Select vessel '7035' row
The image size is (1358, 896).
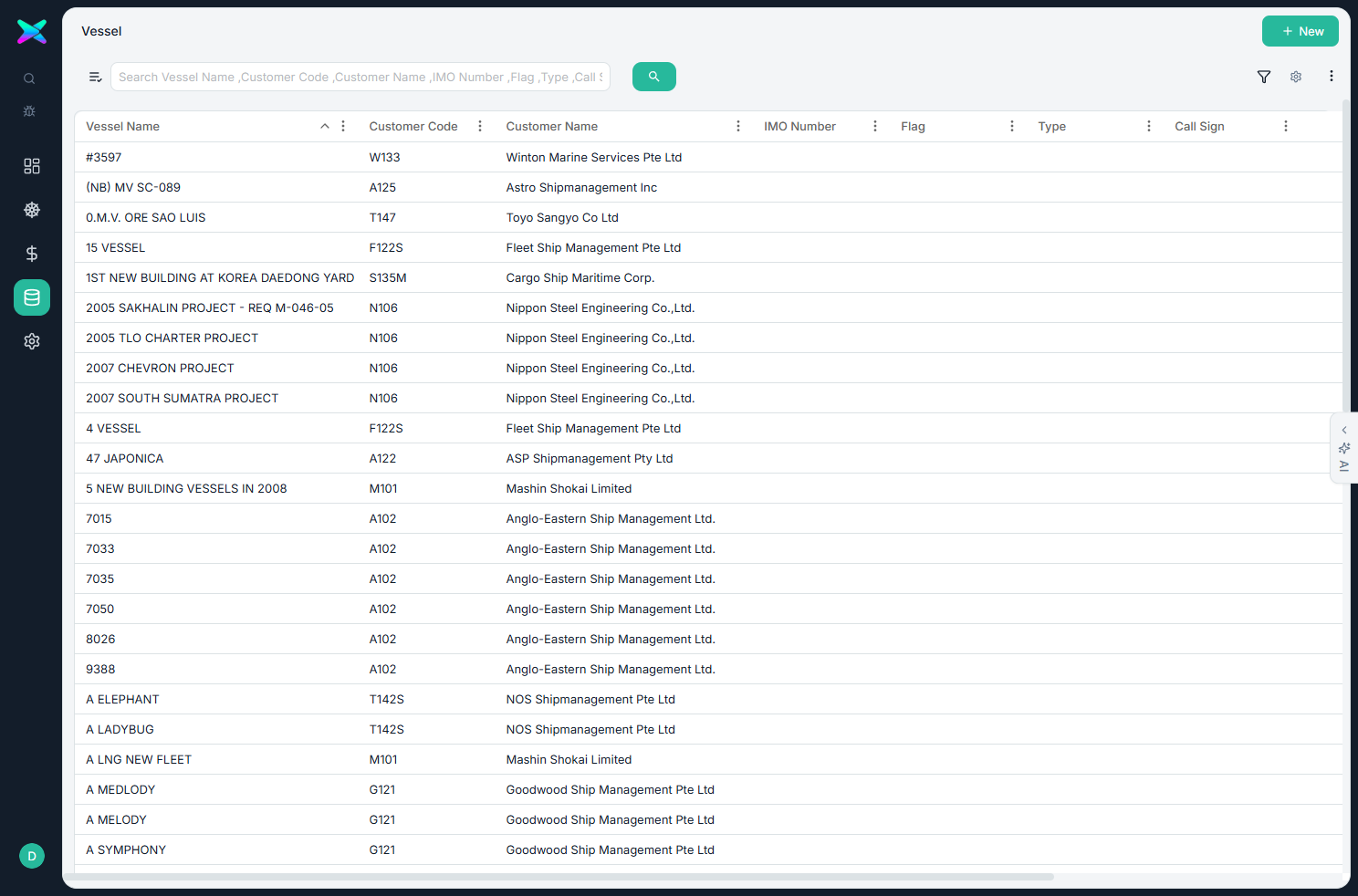[708, 578]
